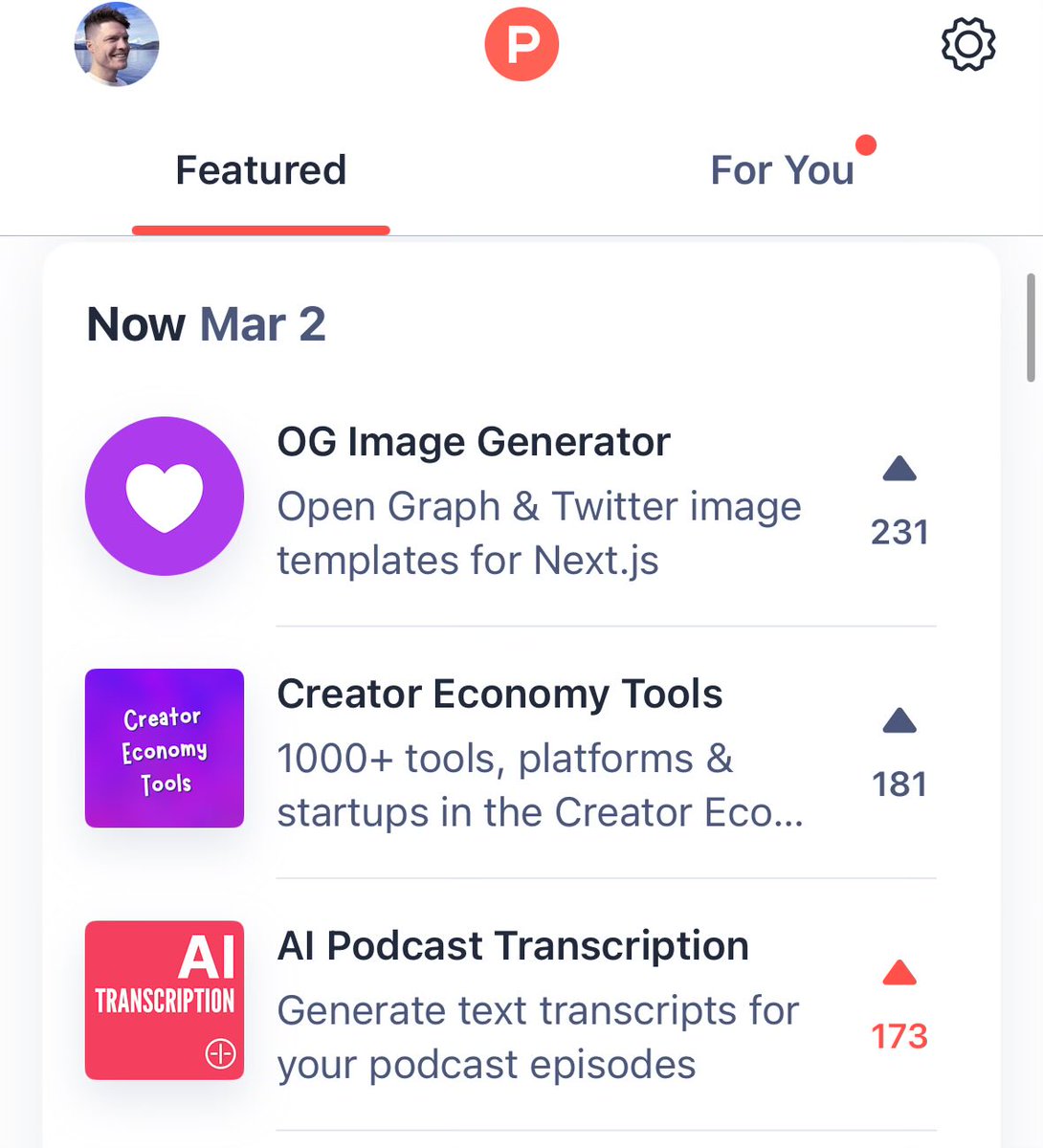Open OG Image Generator heart icon

(x=165, y=496)
